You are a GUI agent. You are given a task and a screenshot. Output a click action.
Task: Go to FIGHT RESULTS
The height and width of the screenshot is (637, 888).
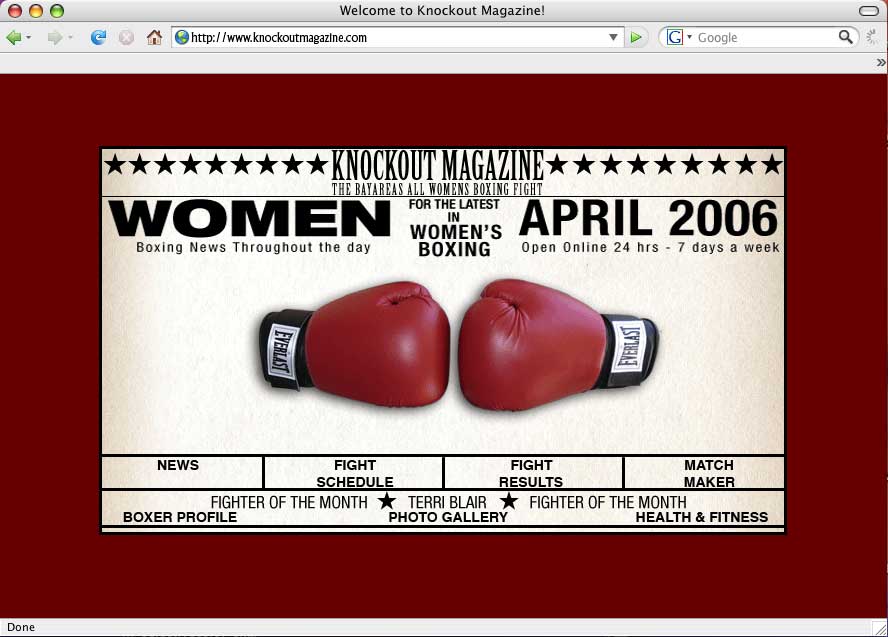coord(531,473)
